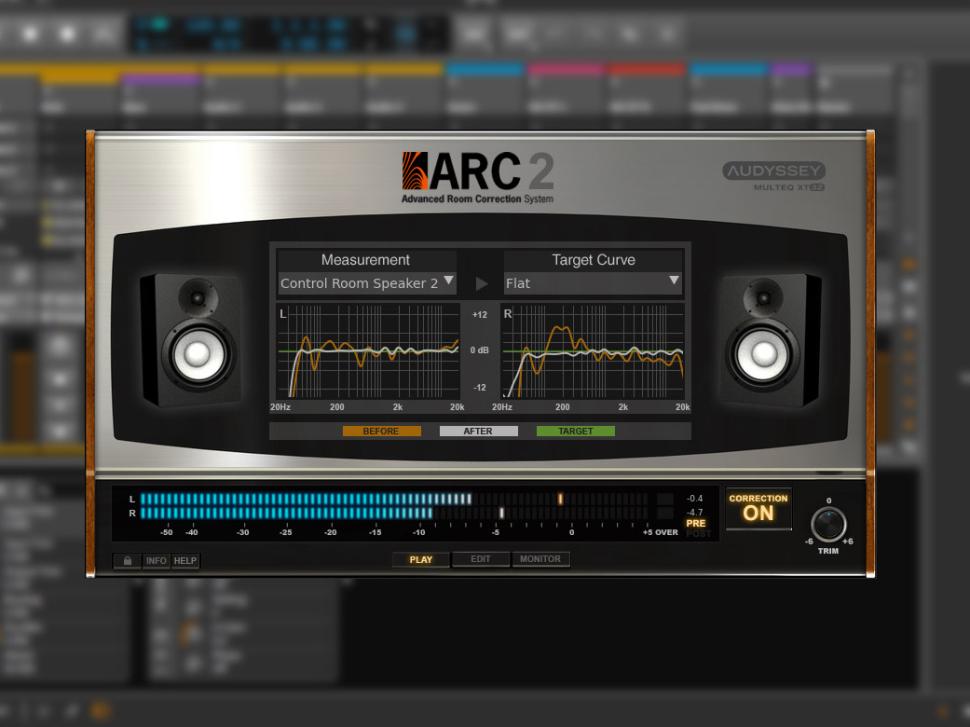Open the Target Curve dropdown showing Flat
Viewport: 970px width, 727px height.
click(592, 284)
